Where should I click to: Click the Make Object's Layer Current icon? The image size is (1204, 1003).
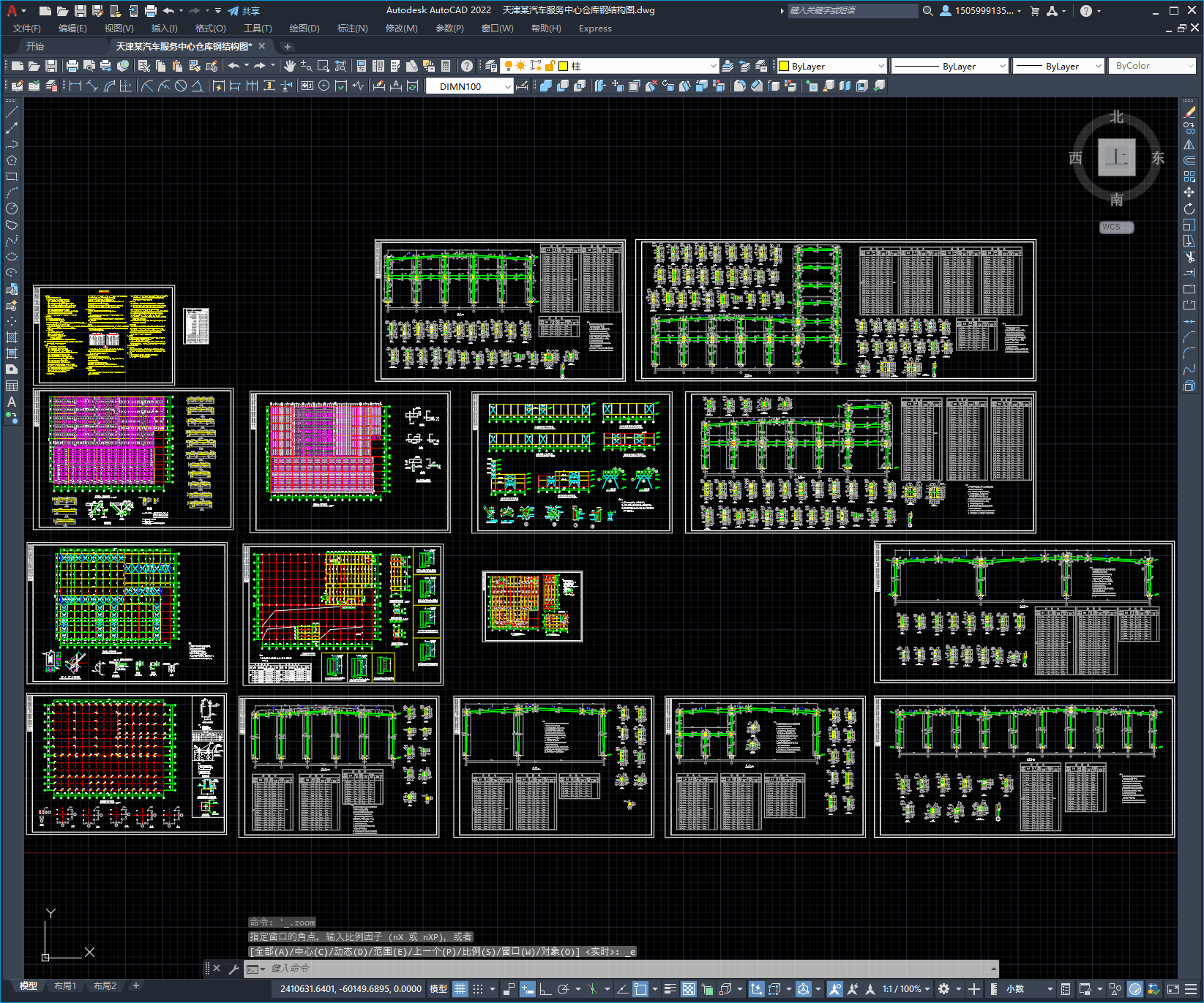point(728,66)
